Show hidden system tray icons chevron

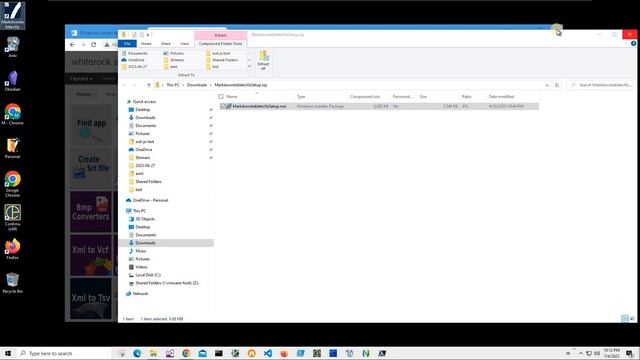(581, 353)
